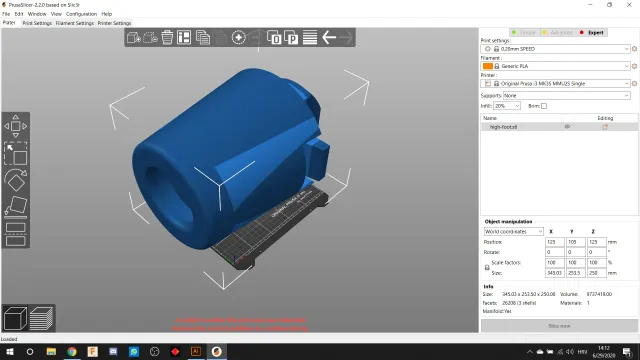This screenshot has width=640, height=360.
Task: Click the Copy toolbar icon
Action: (x=202, y=38)
